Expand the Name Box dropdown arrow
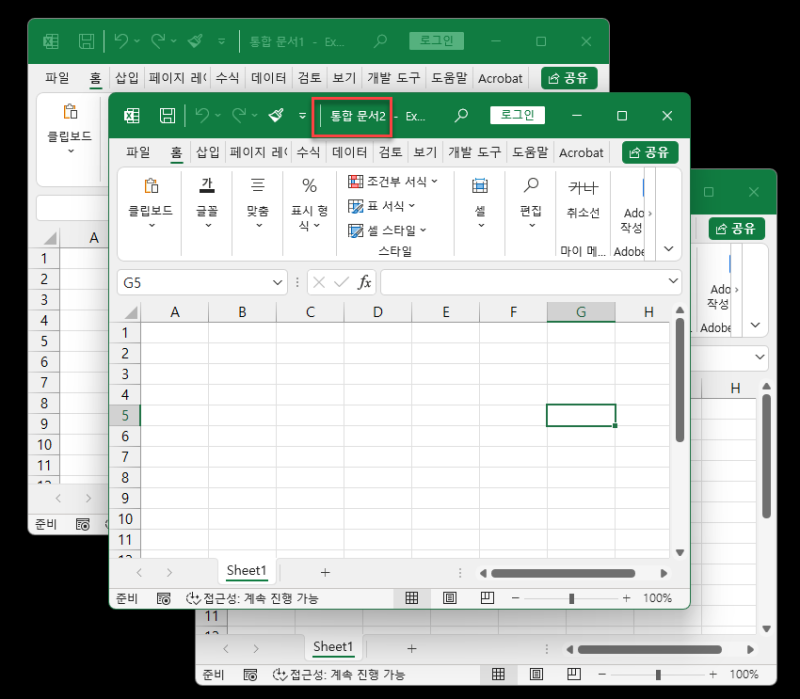The height and width of the screenshot is (699, 800). (x=278, y=283)
